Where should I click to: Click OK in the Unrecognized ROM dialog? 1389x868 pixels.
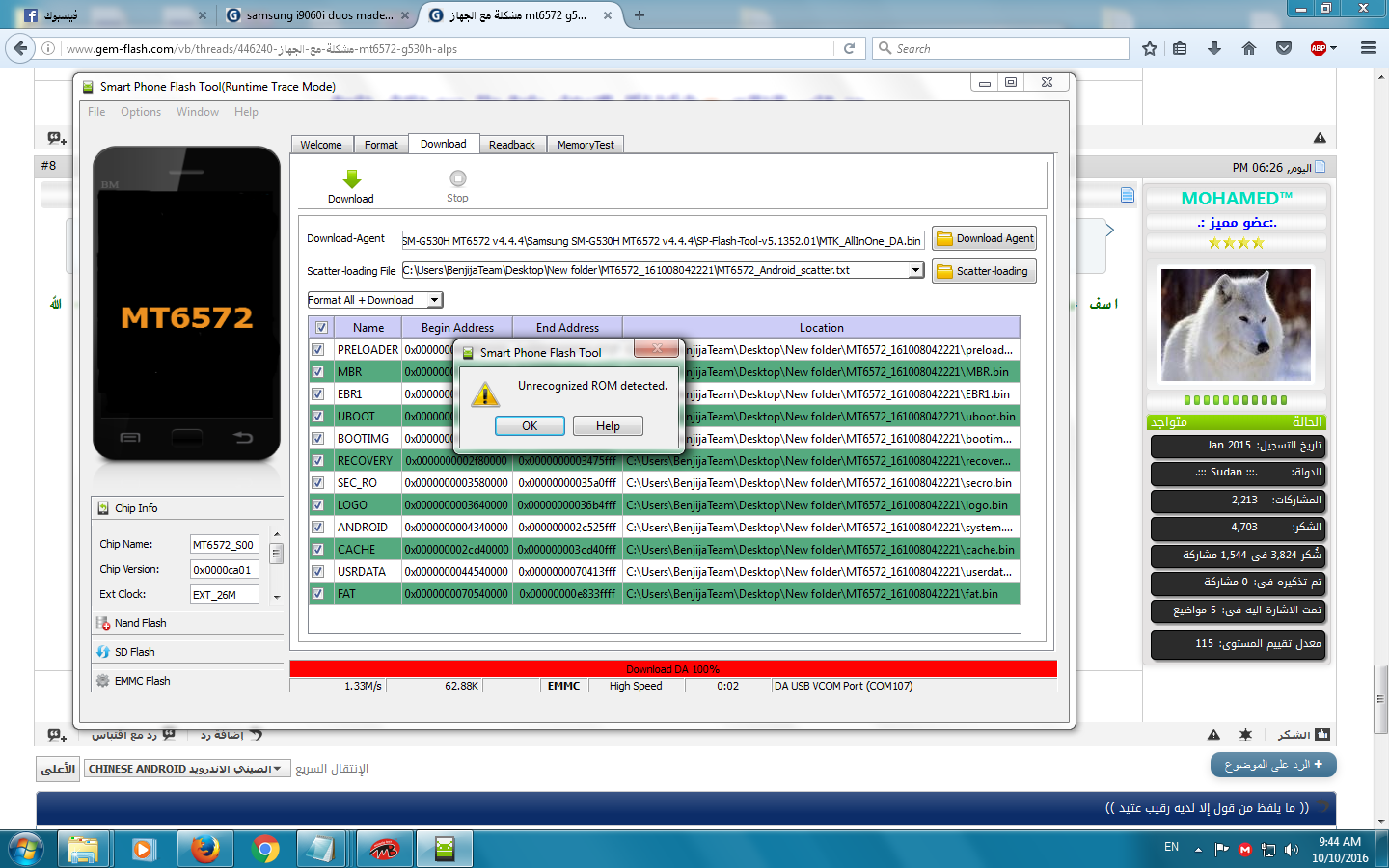click(530, 426)
